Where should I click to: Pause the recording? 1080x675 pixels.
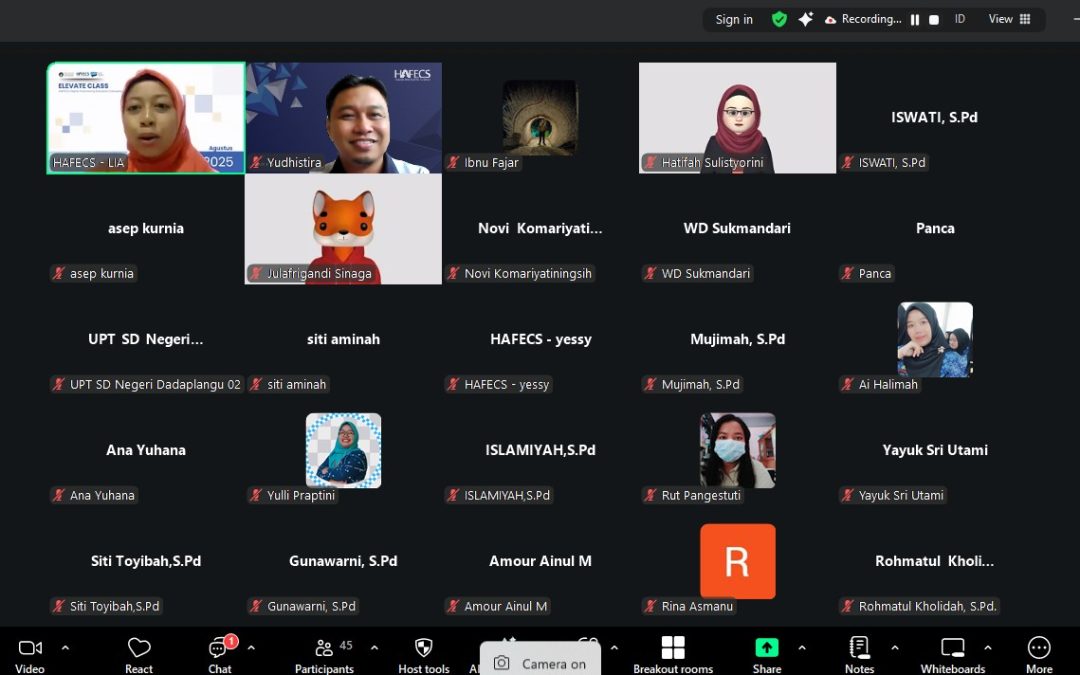(915, 20)
